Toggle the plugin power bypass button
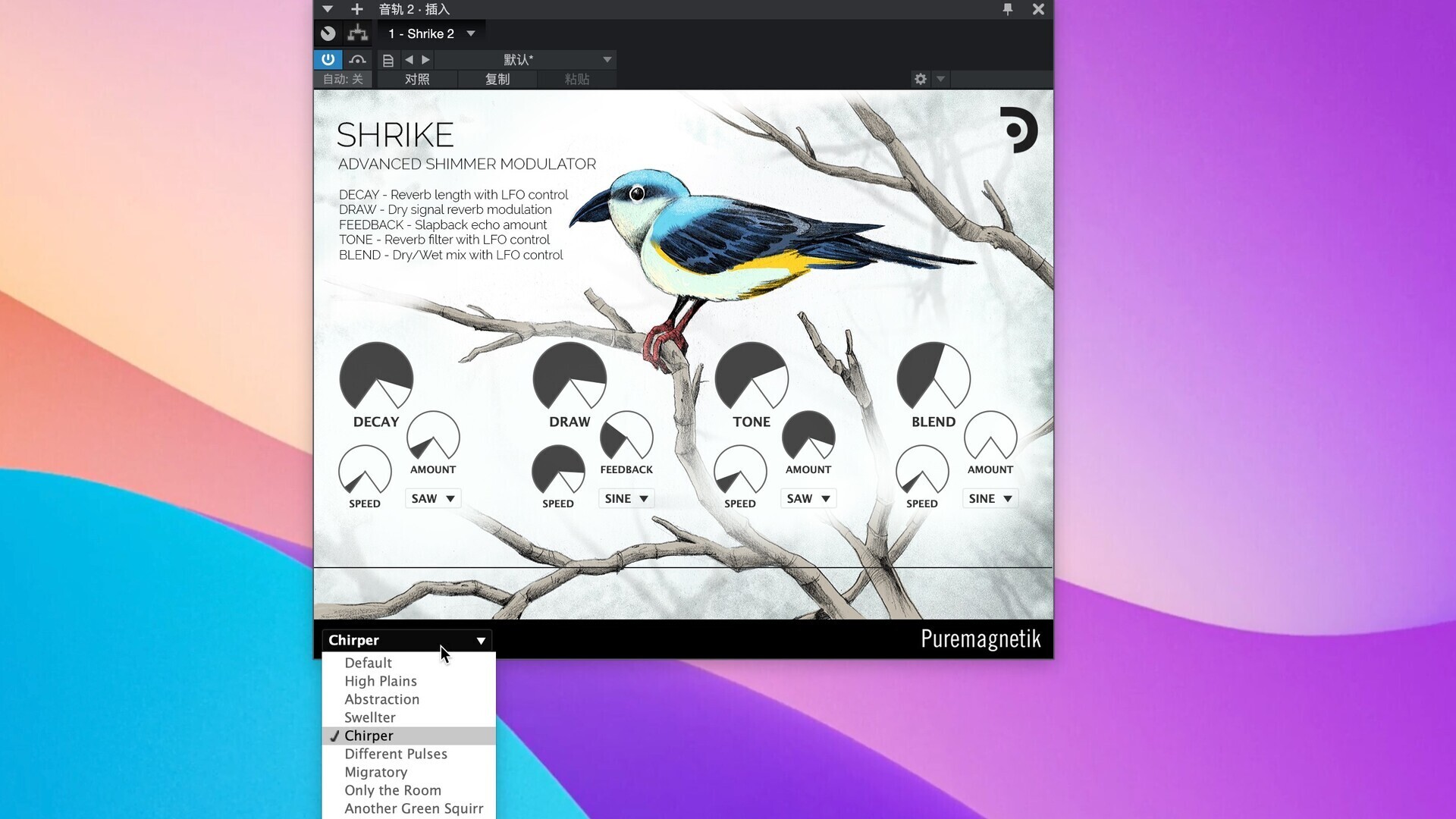Screen dimensions: 1456x819 [x=328, y=59]
